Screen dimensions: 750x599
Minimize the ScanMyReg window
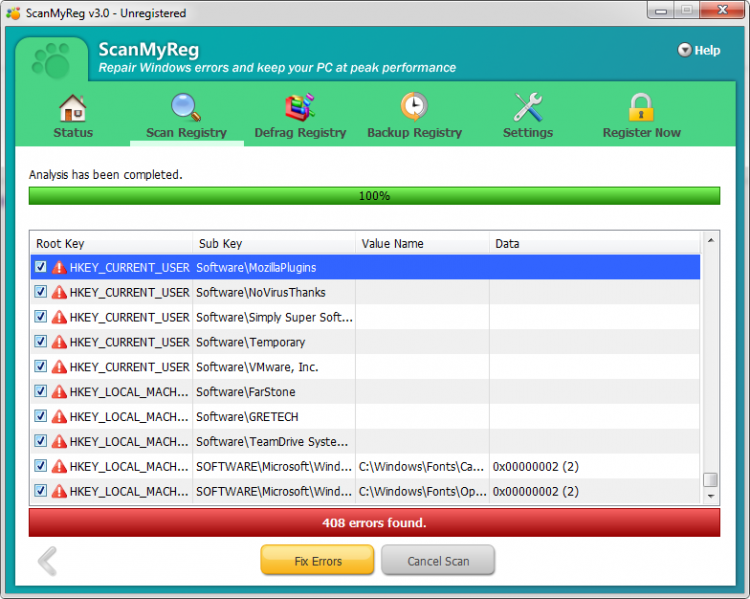[x=661, y=11]
